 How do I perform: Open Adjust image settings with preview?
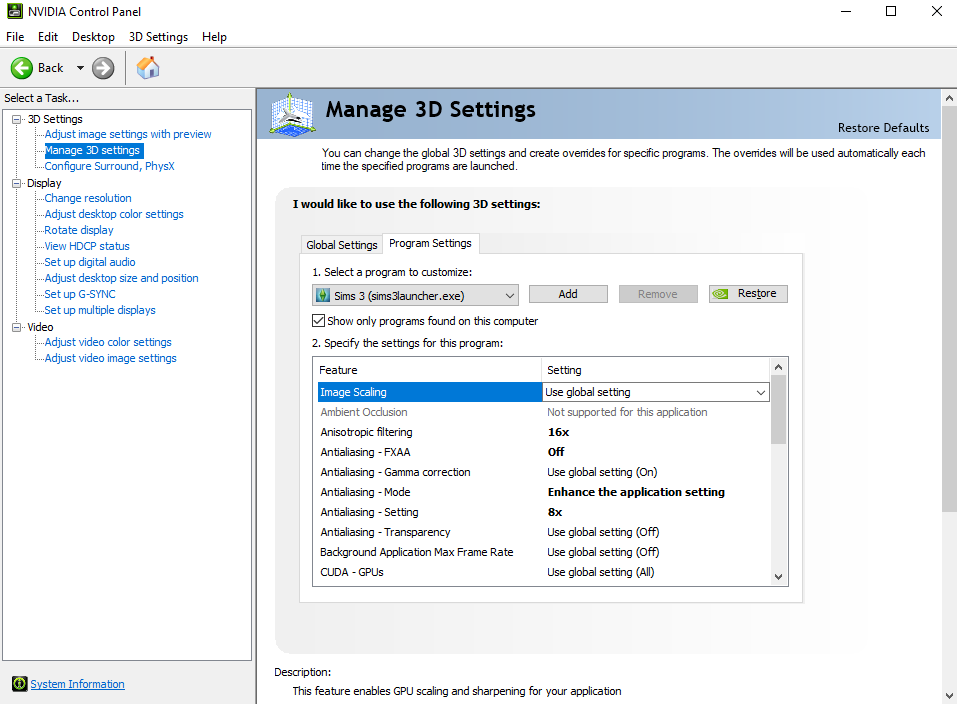pyautogui.click(x=128, y=134)
